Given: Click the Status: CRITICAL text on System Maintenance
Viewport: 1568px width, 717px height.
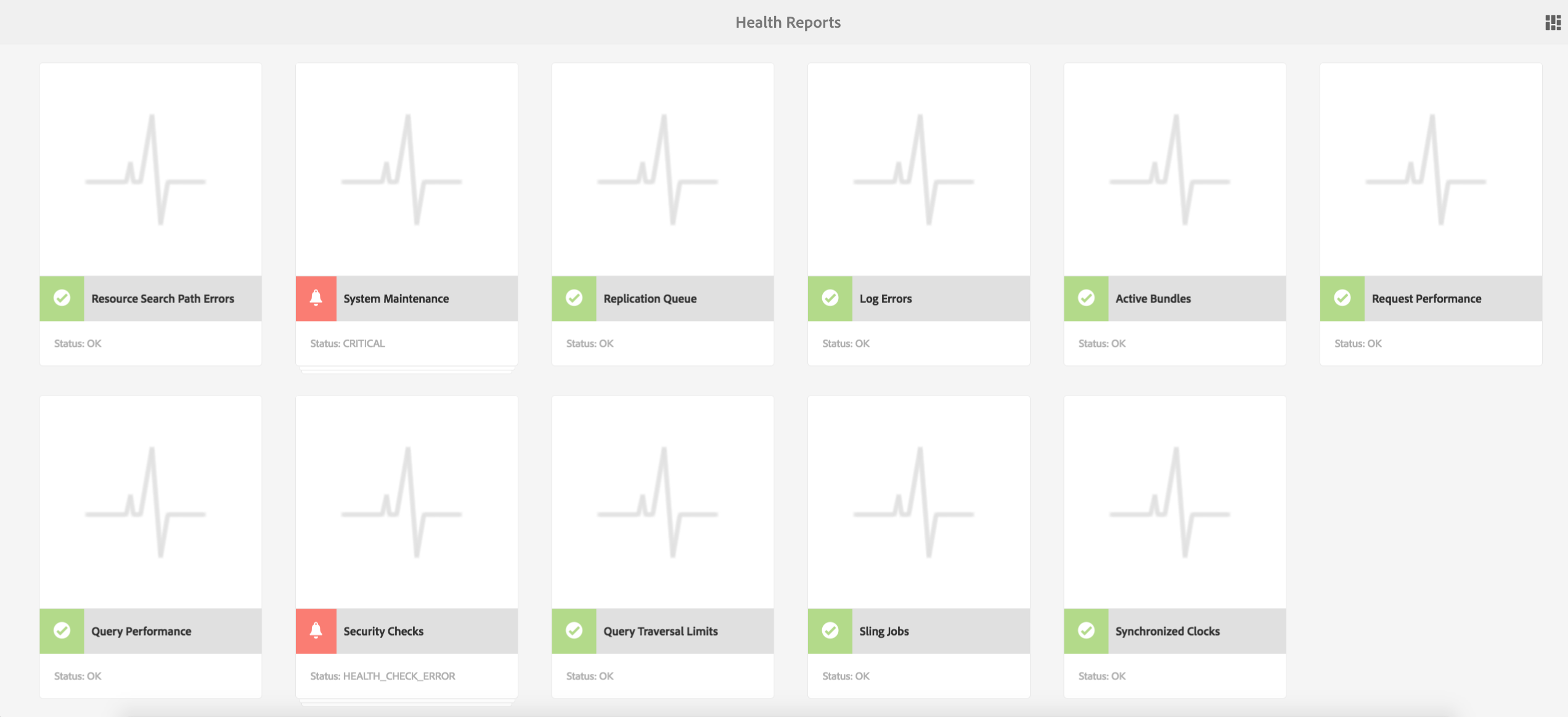Looking at the screenshot, I should (348, 344).
